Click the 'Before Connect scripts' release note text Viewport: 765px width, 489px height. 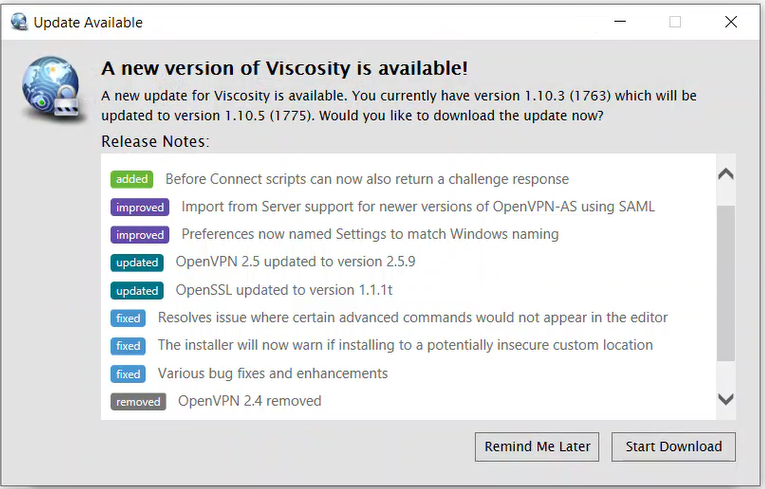[x=367, y=179]
